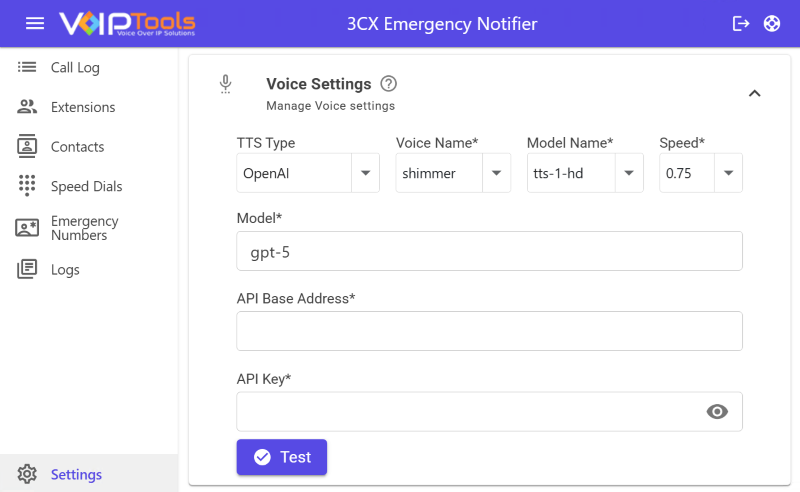Open the Model Name dropdown
Viewport: 800px width, 492px height.
[x=628, y=173]
